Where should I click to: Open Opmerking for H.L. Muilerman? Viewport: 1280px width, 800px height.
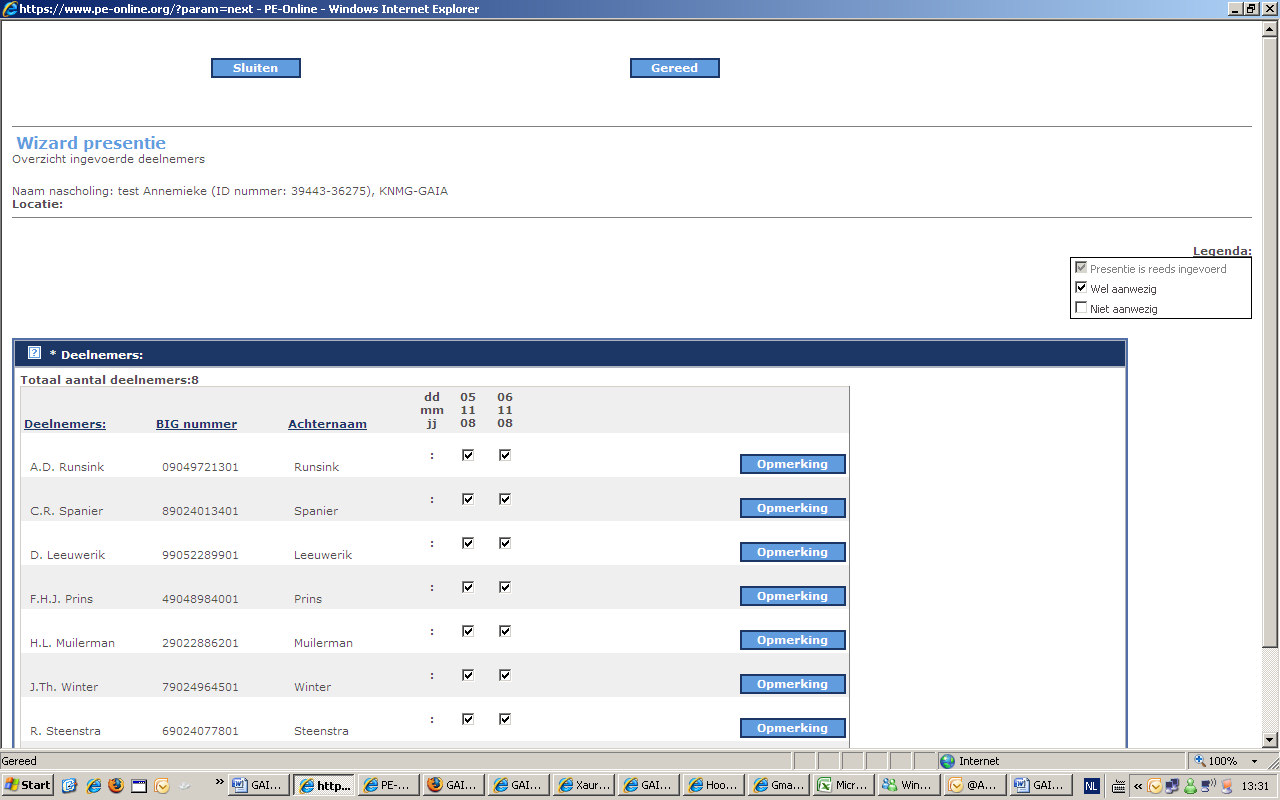[793, 640]
